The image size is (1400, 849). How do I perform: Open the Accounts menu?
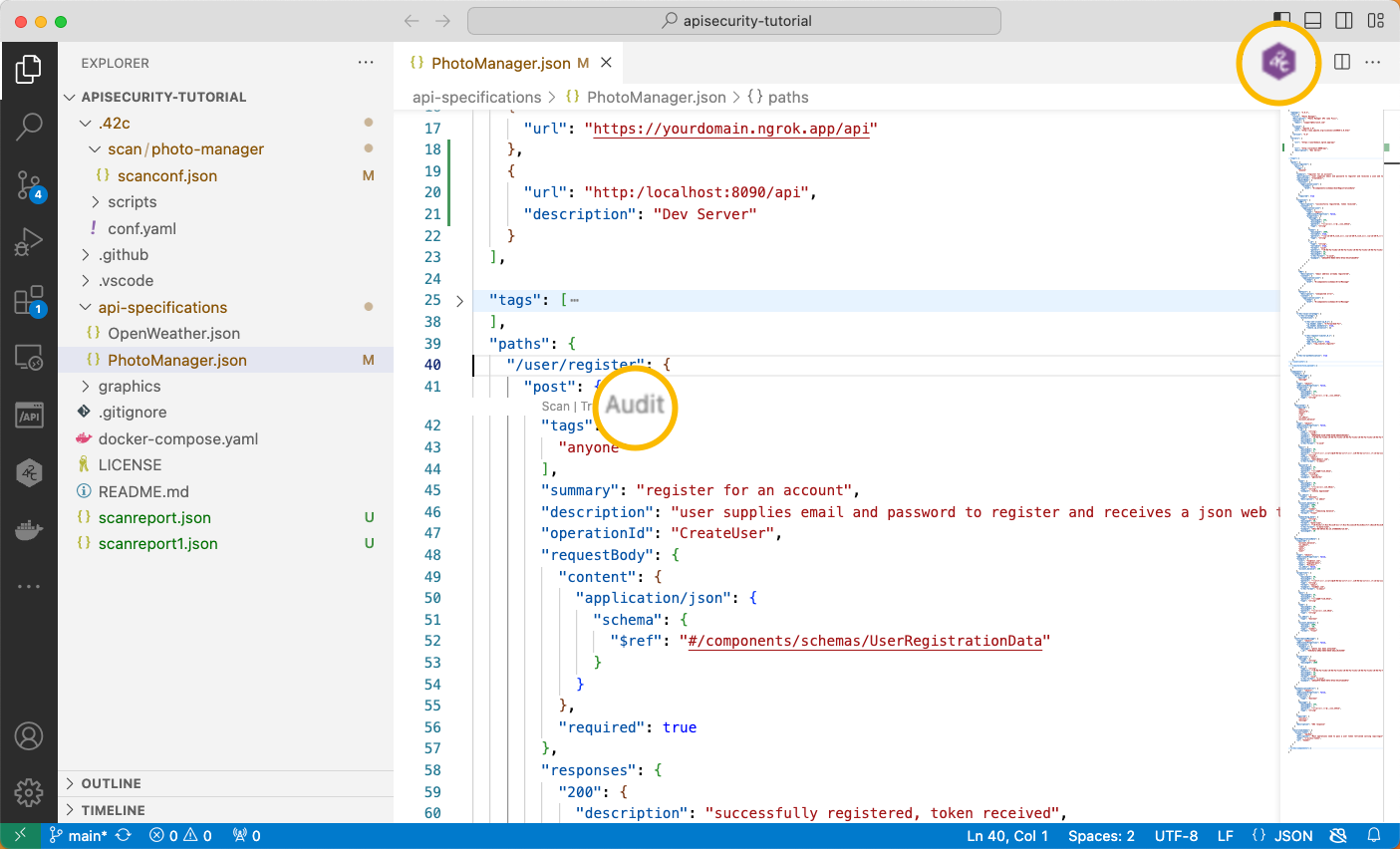29,736
